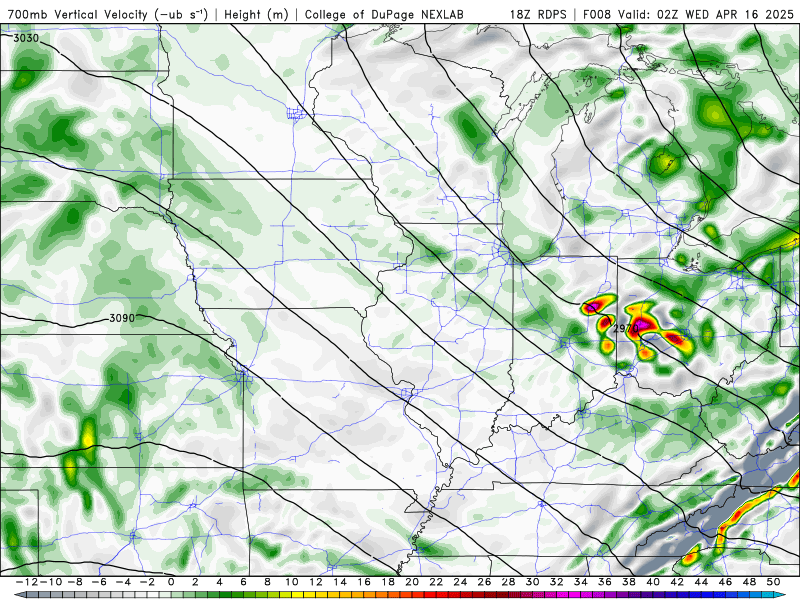
Task: Click the 38 color scale label
Action: coord(629,582)
